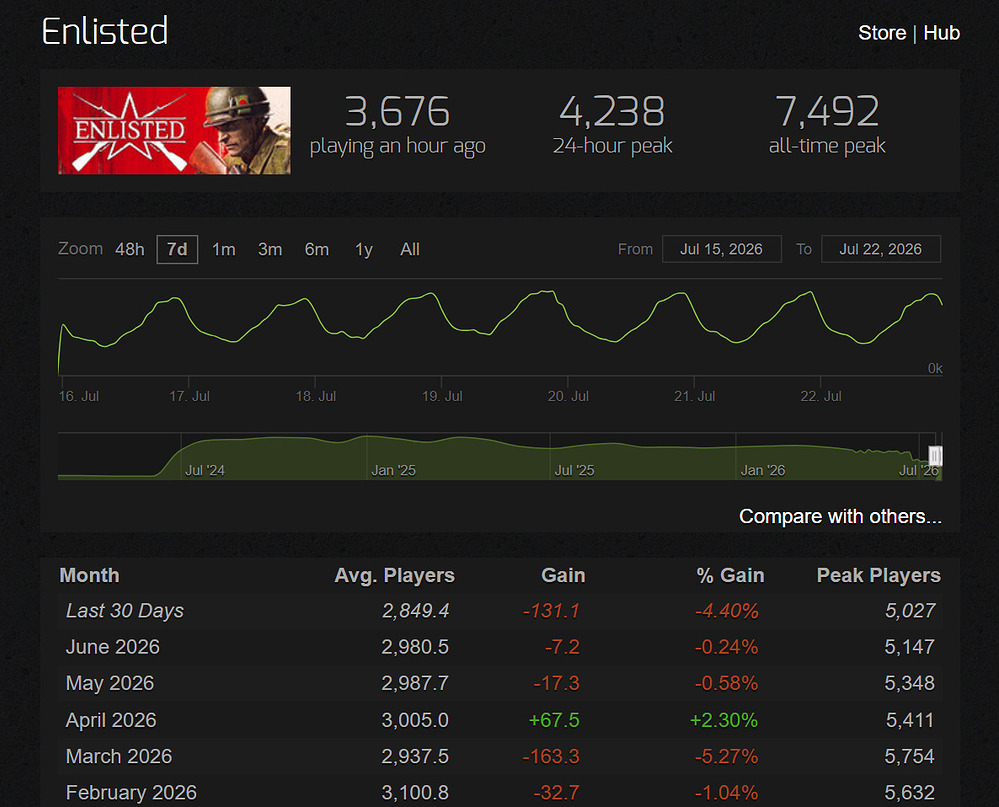Click Jul '25 on the navigator timeline
The width and height of the screenshot is (999, 807).
click(574, 470)
